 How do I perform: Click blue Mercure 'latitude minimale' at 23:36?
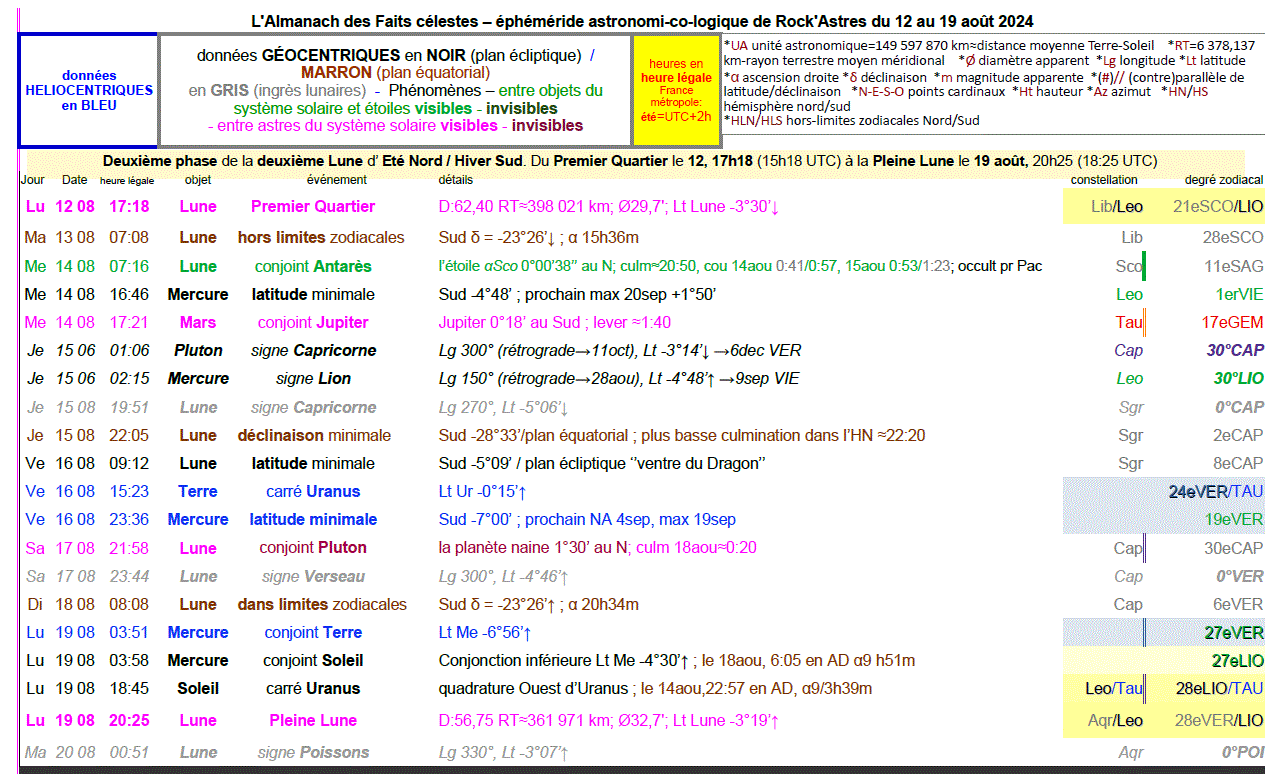[313, 519]
